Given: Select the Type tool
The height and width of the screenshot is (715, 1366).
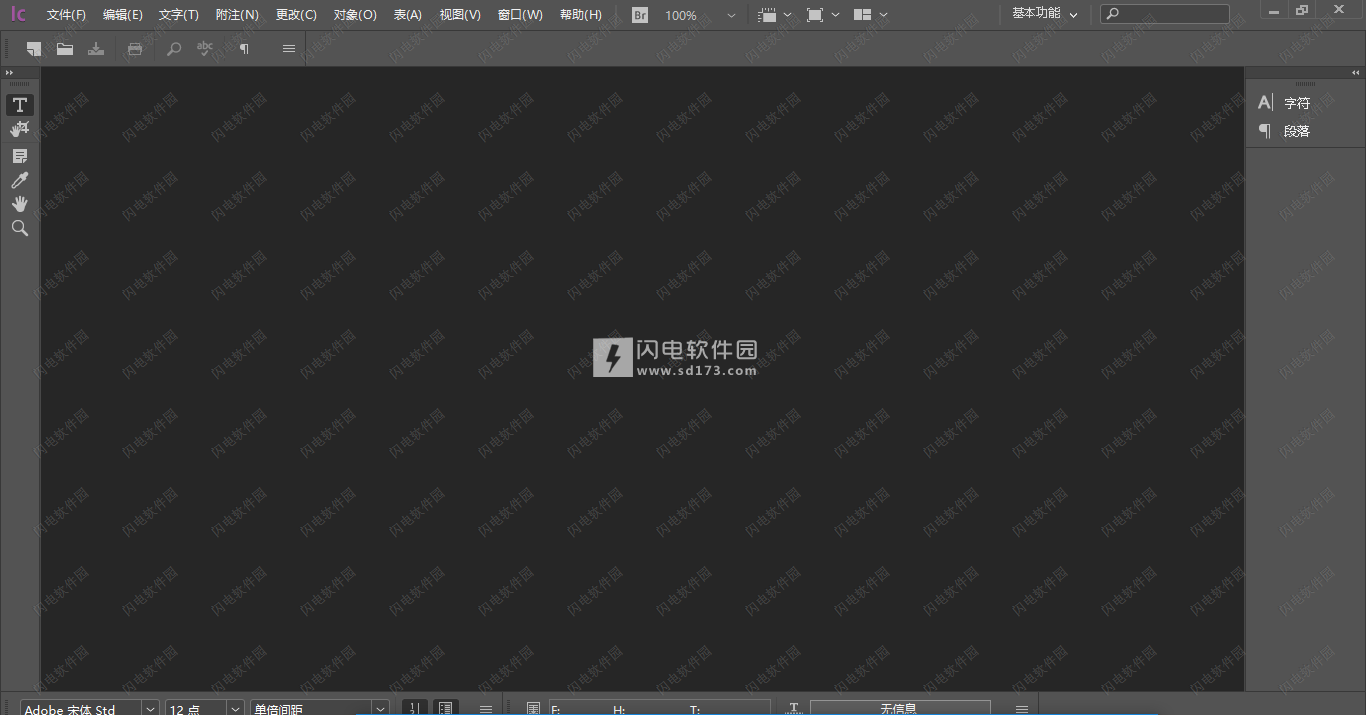Looking at the screenshot, I should [x=20, y=105].
